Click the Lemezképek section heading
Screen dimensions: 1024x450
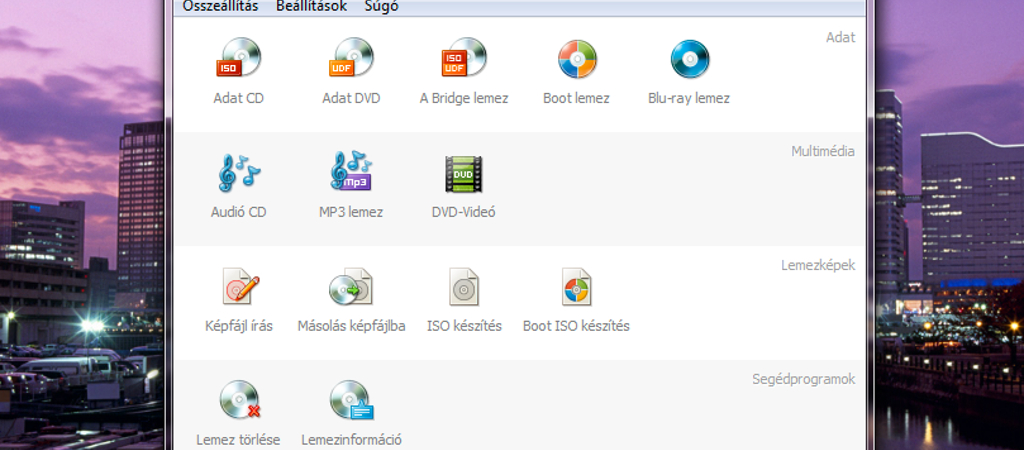pyautogui.click(x=818, y=265)
